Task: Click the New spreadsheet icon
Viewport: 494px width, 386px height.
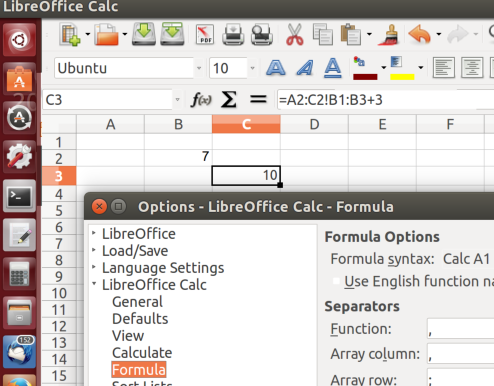Action: (70, 34)
